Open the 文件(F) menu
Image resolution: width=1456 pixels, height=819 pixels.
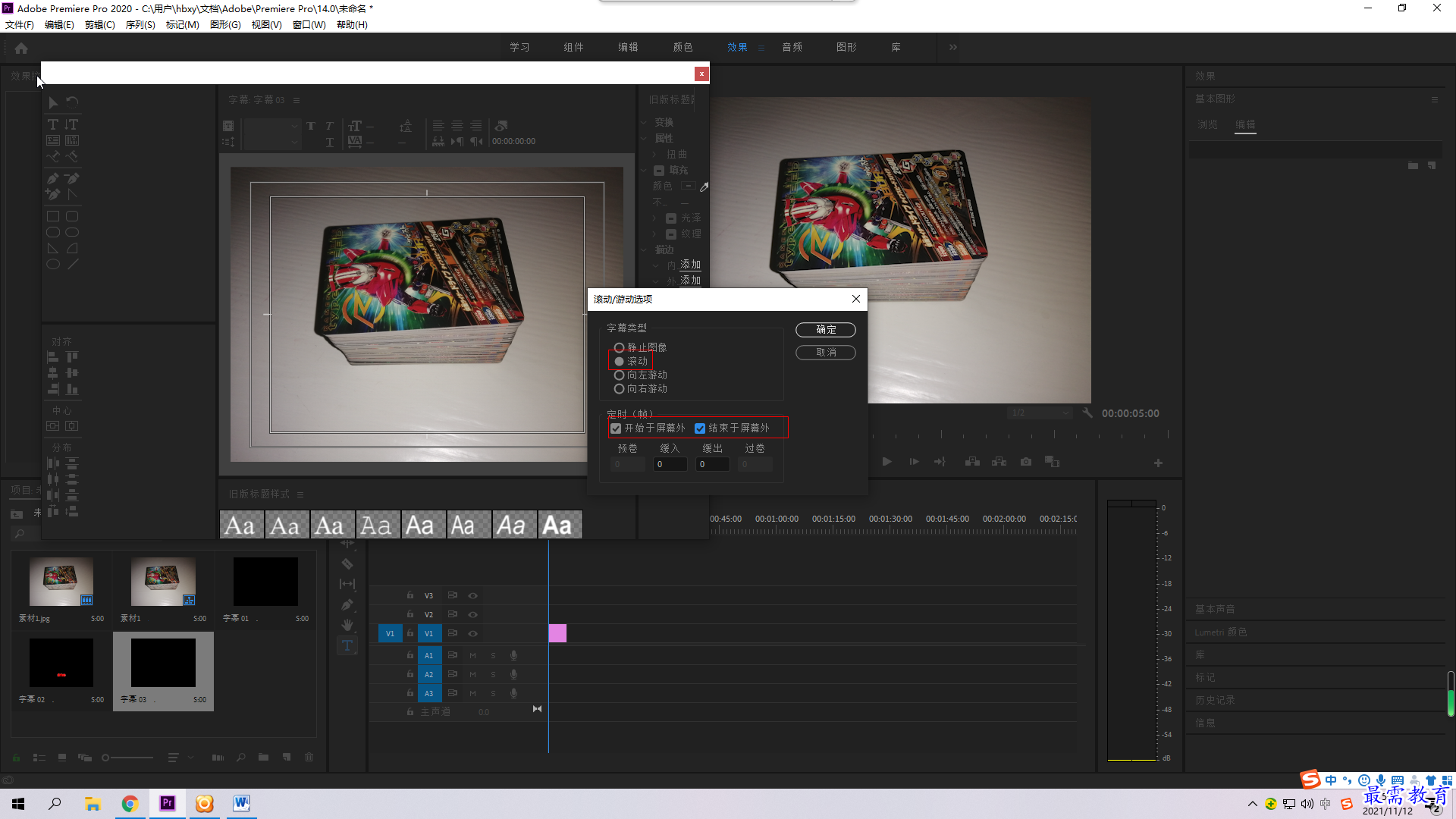(20, 25)
